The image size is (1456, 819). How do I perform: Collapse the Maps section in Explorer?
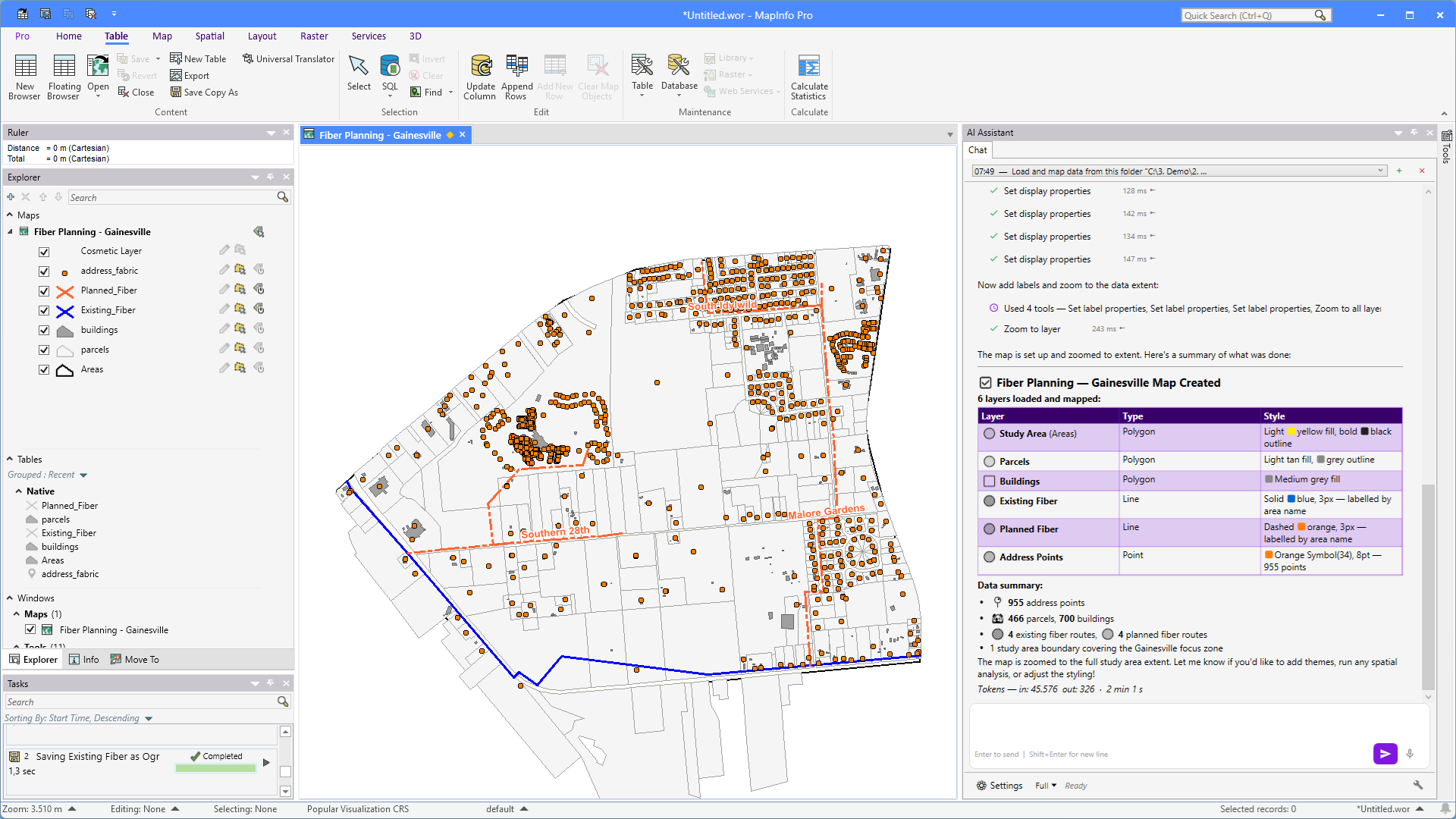[x=10, y=215]
